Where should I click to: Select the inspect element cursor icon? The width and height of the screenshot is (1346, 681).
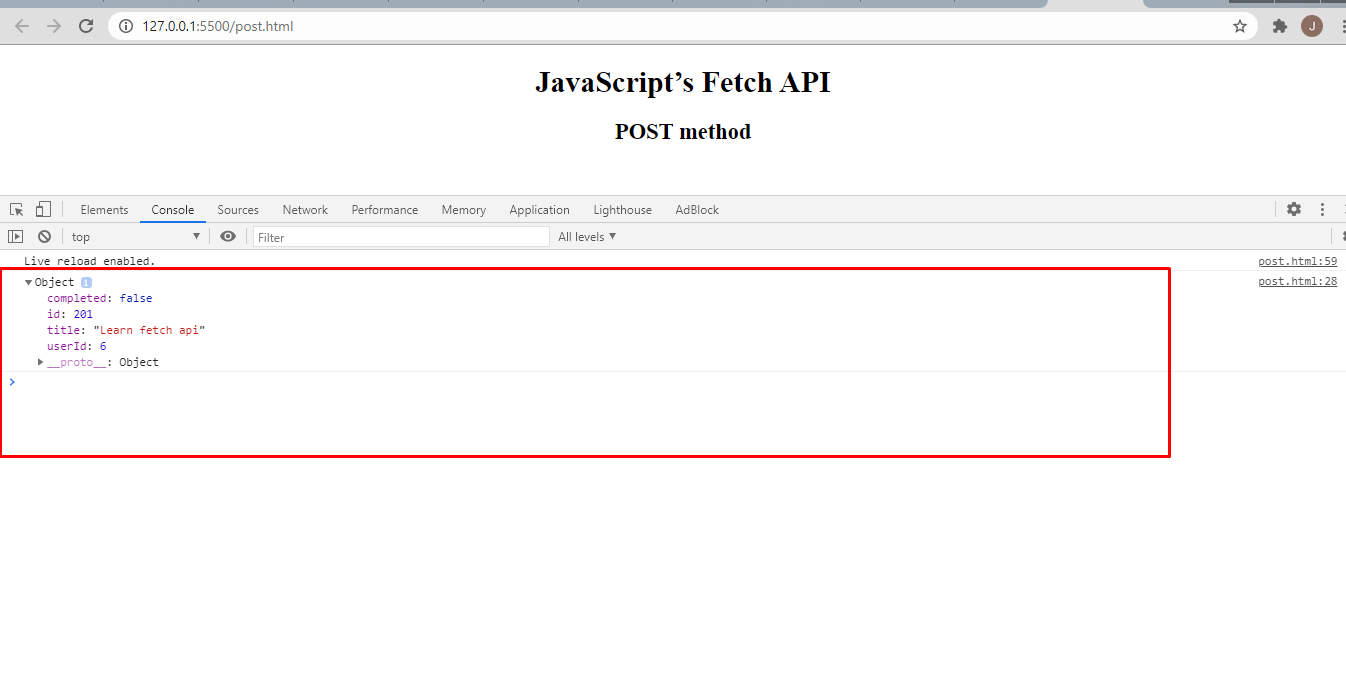[15, 209]
